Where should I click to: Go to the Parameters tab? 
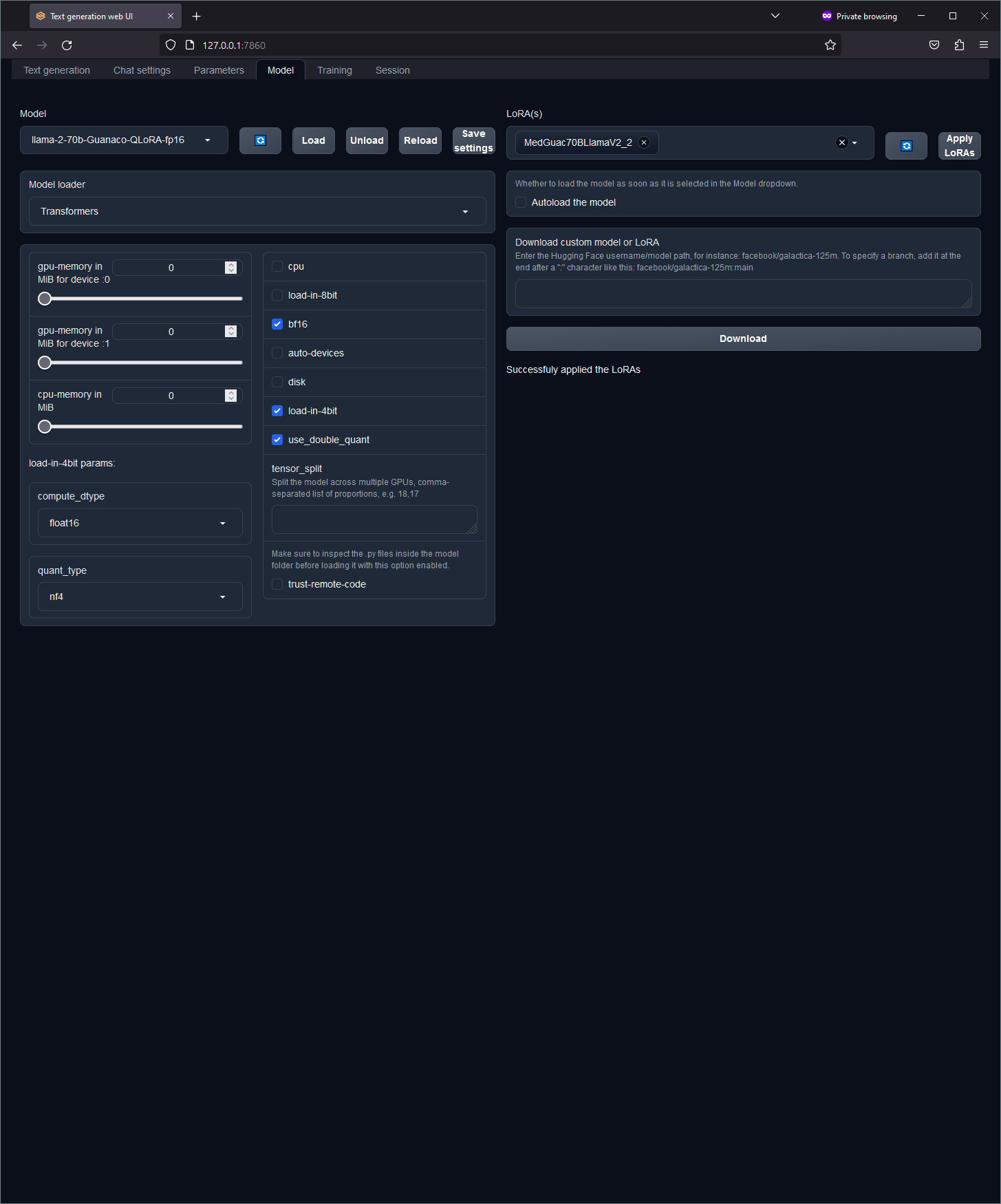[219, 70]
